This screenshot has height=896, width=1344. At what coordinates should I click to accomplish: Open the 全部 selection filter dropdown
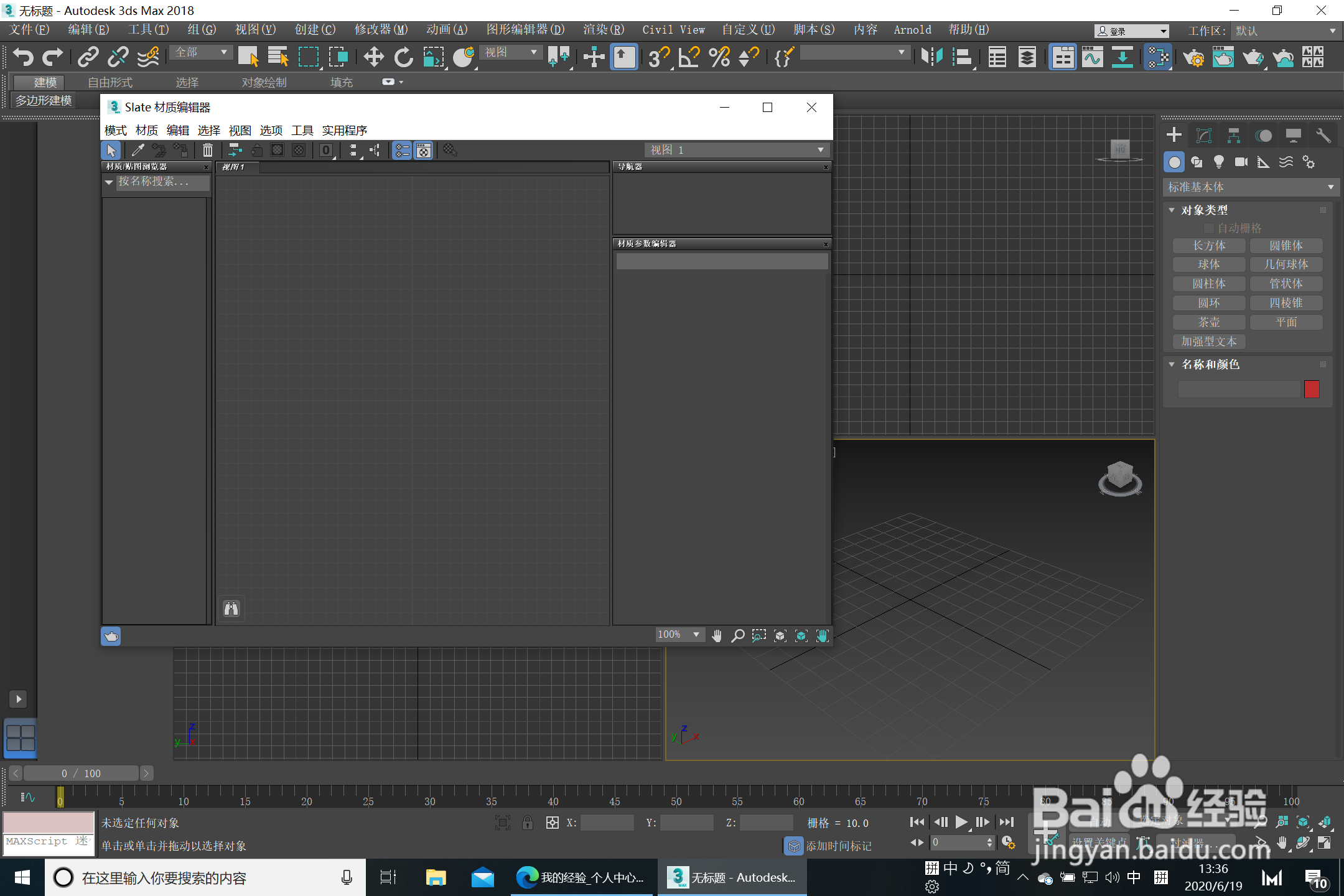click(x=201, y=52)
